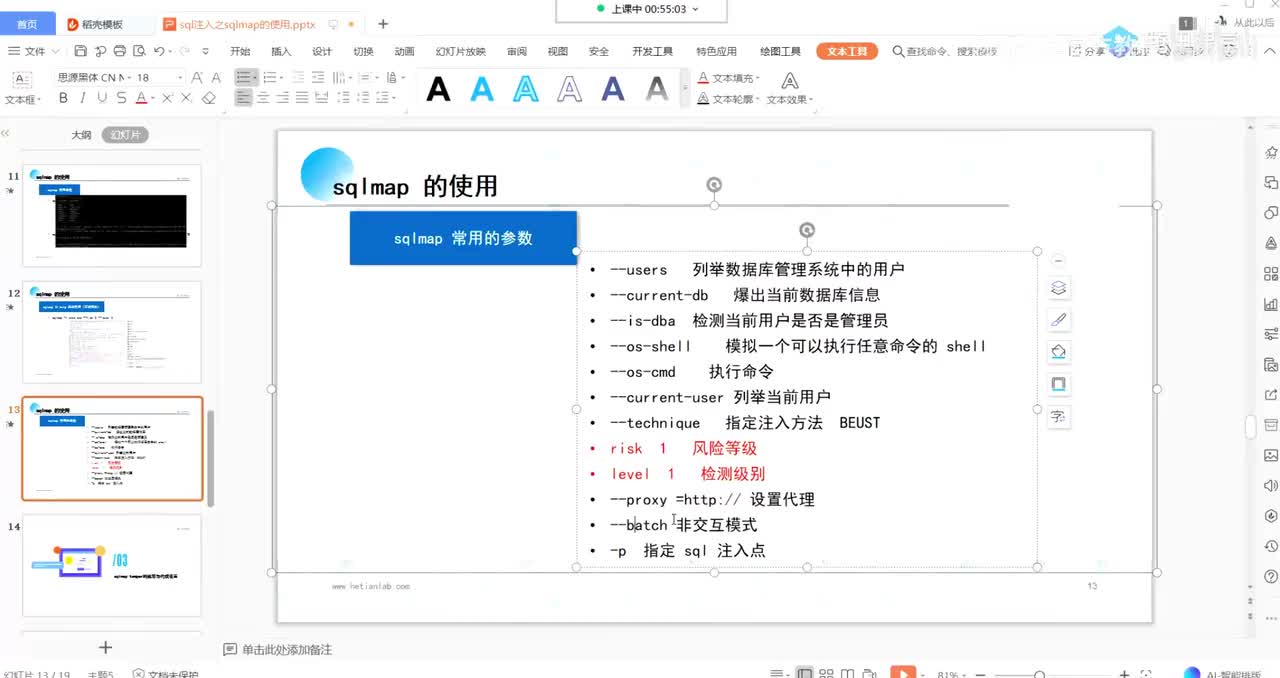Screen dimensions: 1280x678
Task: Switch slide panel to 大纲 outline view
Action: tap(81, 135)
